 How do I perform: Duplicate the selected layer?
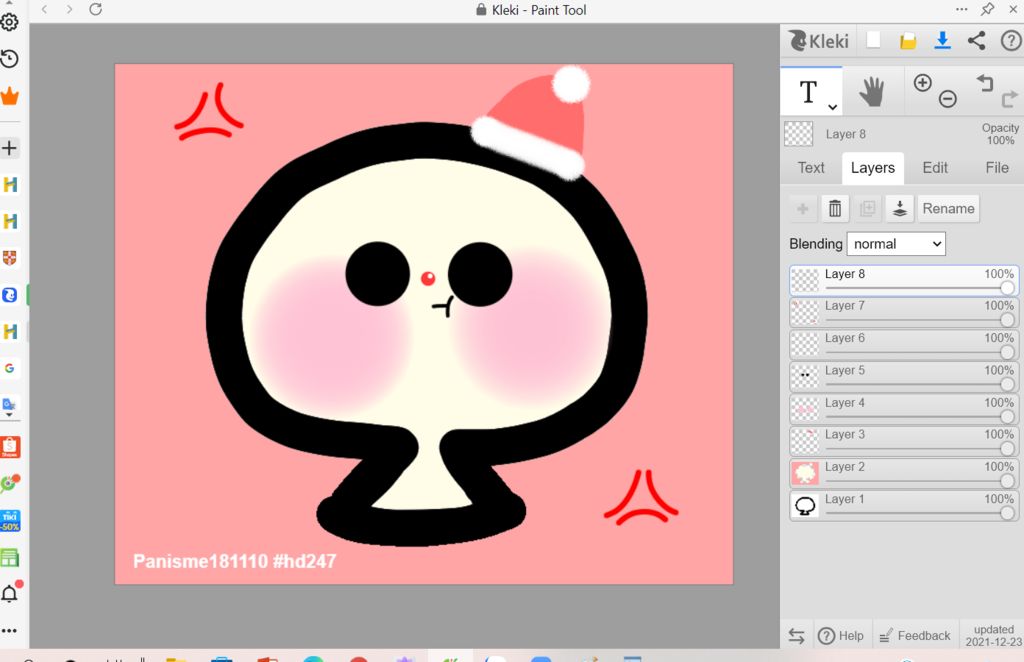tap(867, 209)
